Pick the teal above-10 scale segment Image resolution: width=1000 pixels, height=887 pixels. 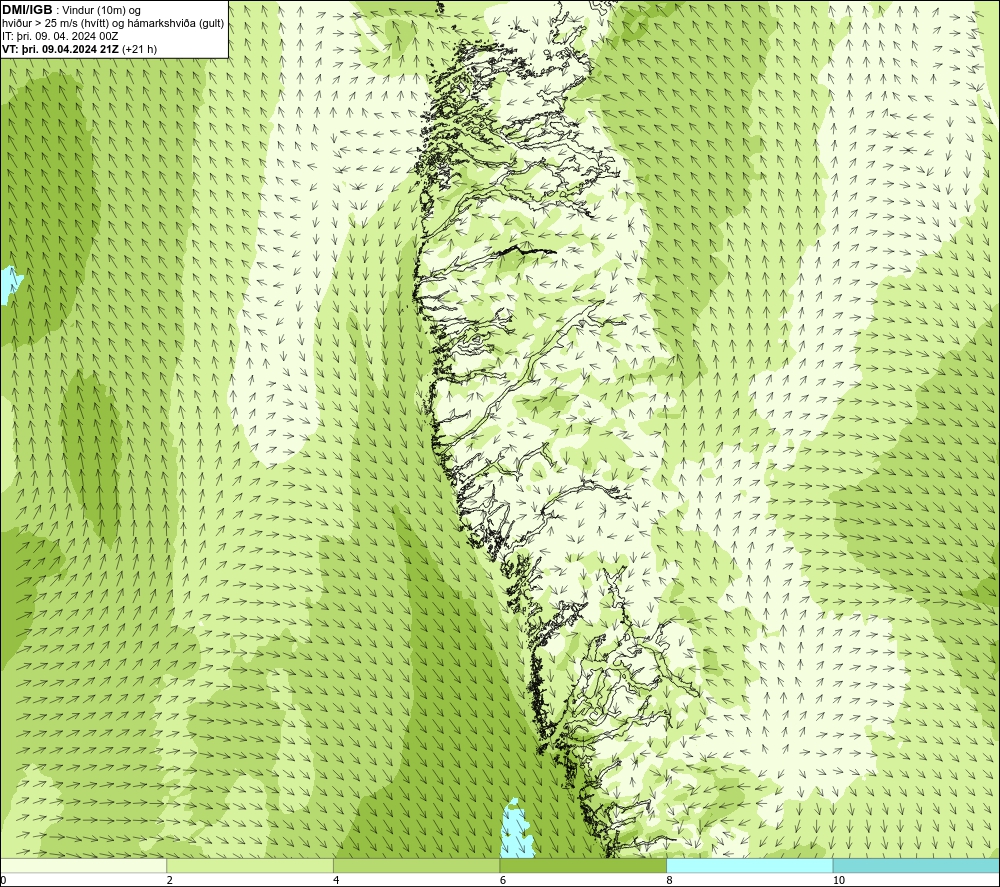tap(916, 865)
